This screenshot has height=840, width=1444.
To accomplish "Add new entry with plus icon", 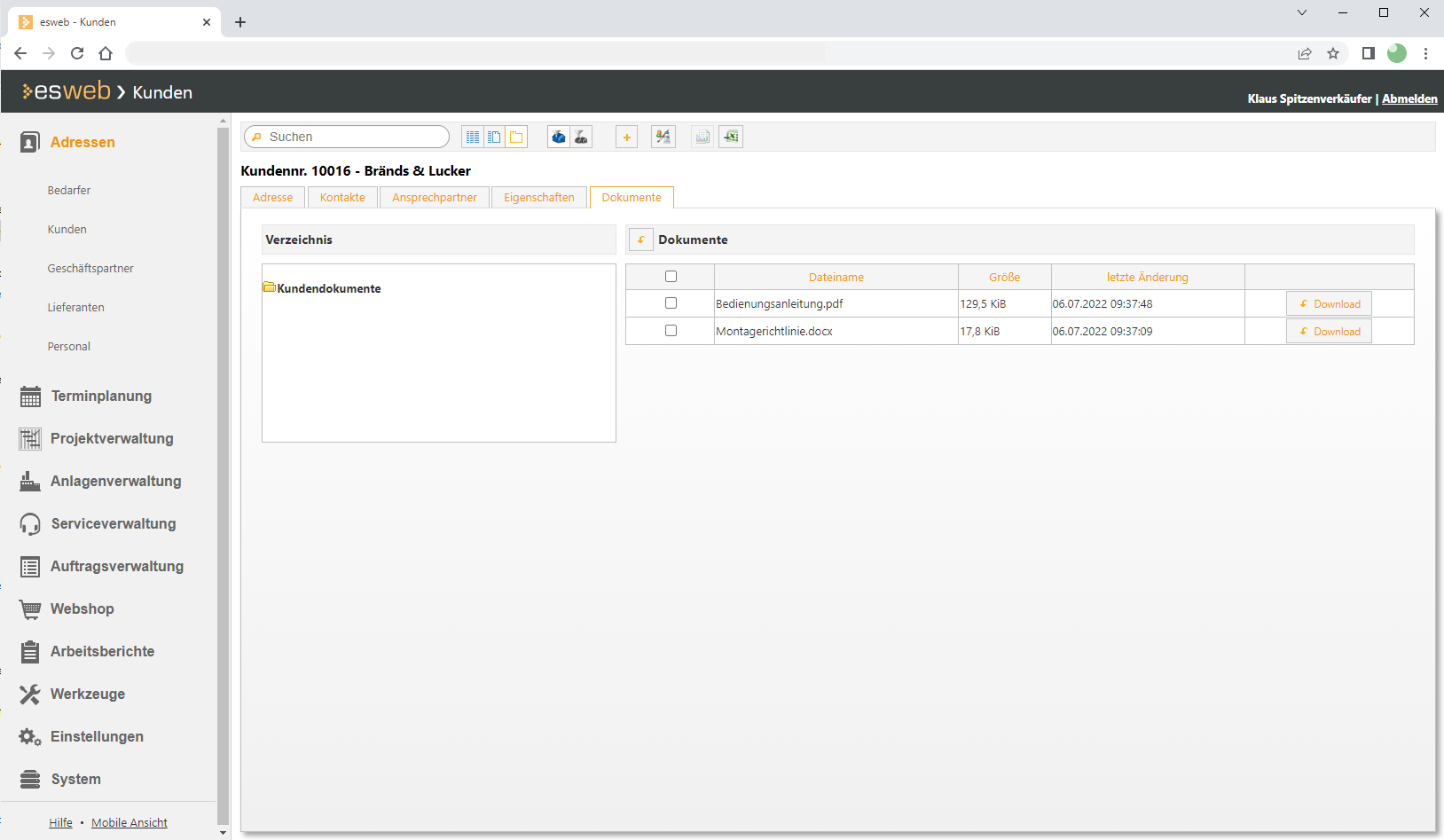I will [x=626, y=137].
